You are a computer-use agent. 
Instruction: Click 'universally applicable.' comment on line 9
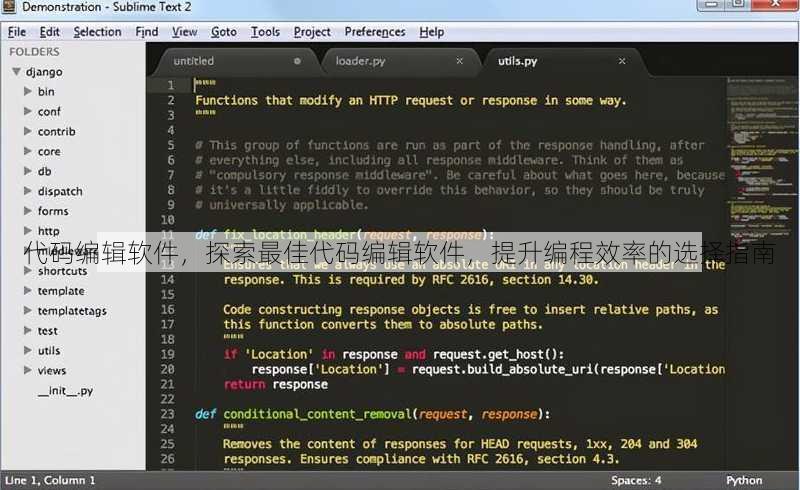pyautogui.click(x=282, y=205)
